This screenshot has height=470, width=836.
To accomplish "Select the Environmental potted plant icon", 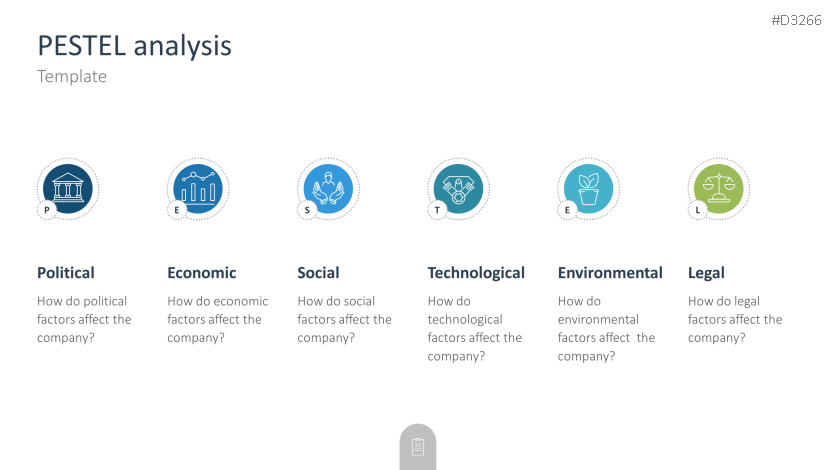I will pyautogui.click(x=588, y=187).
